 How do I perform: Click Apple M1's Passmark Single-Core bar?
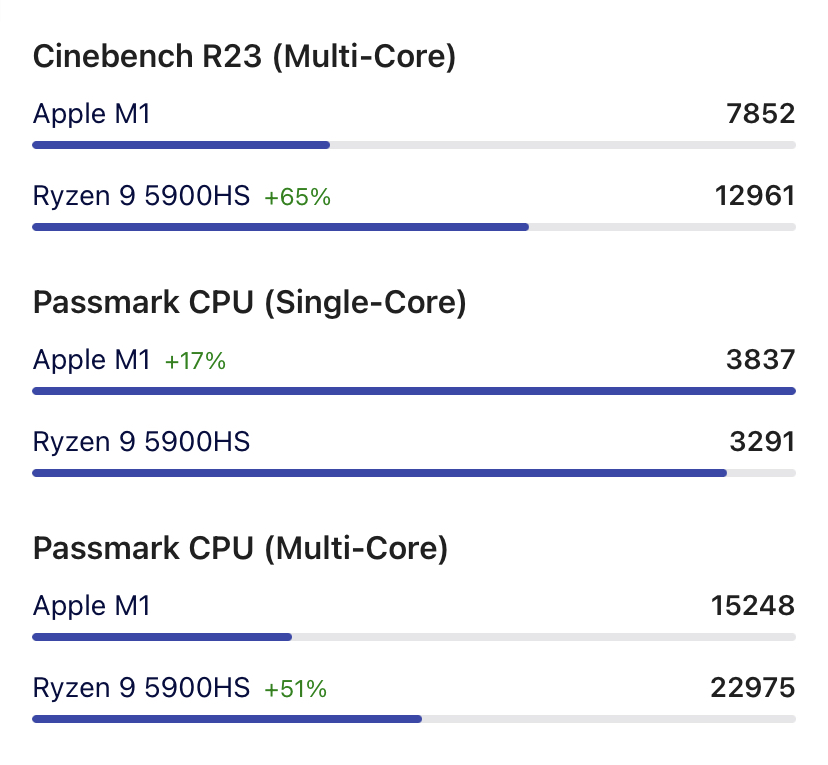pyautogui.click(x=413, y=391)
